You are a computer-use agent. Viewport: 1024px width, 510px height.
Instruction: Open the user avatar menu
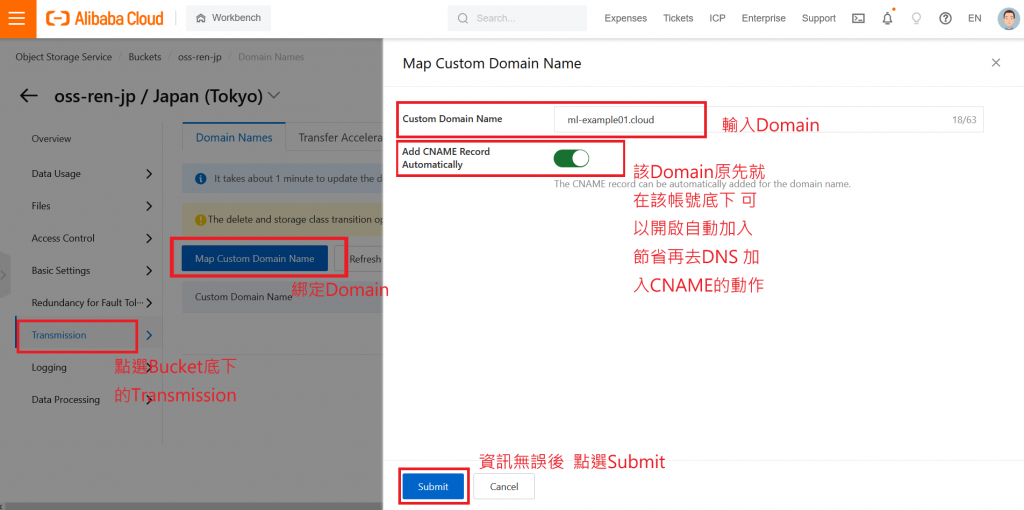click(x=1008, y=18)
